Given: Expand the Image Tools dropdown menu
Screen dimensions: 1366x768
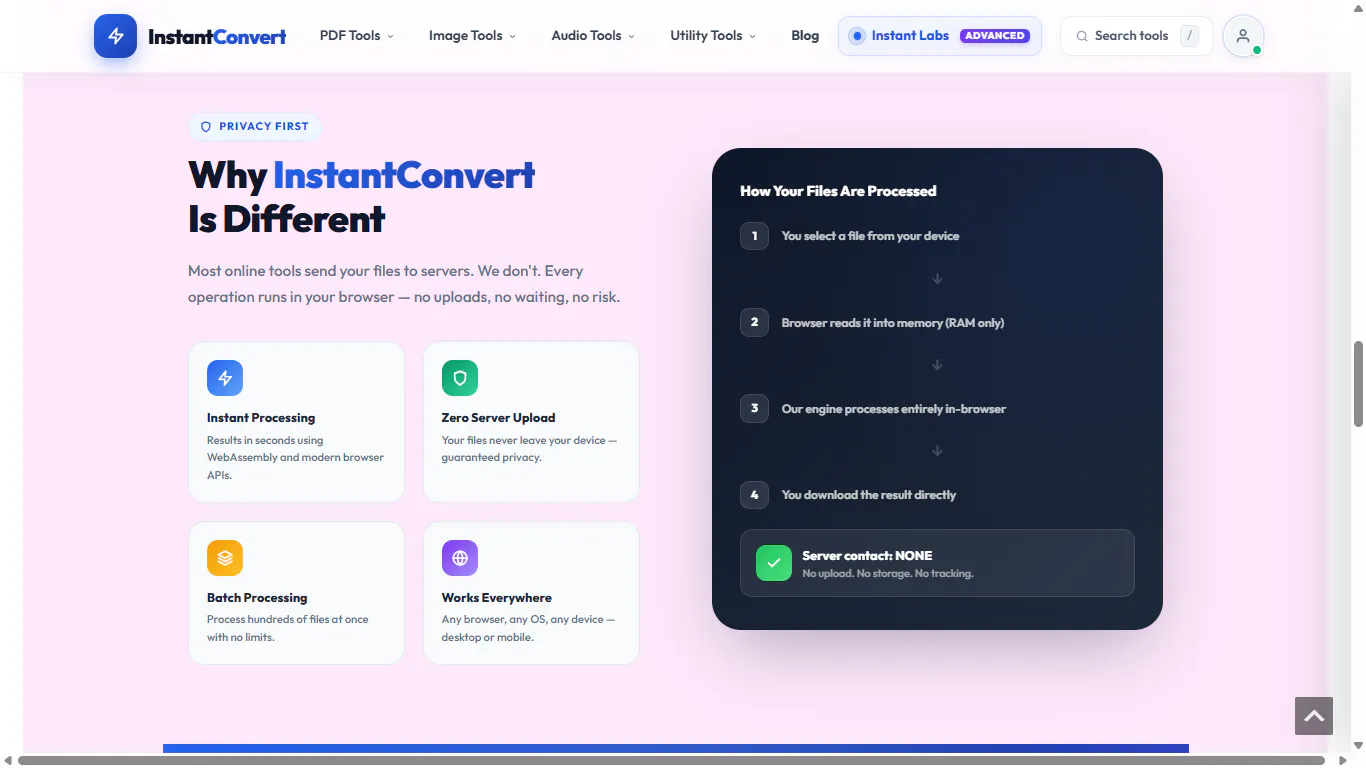Looking at the screenshot, I should [472, 36].
